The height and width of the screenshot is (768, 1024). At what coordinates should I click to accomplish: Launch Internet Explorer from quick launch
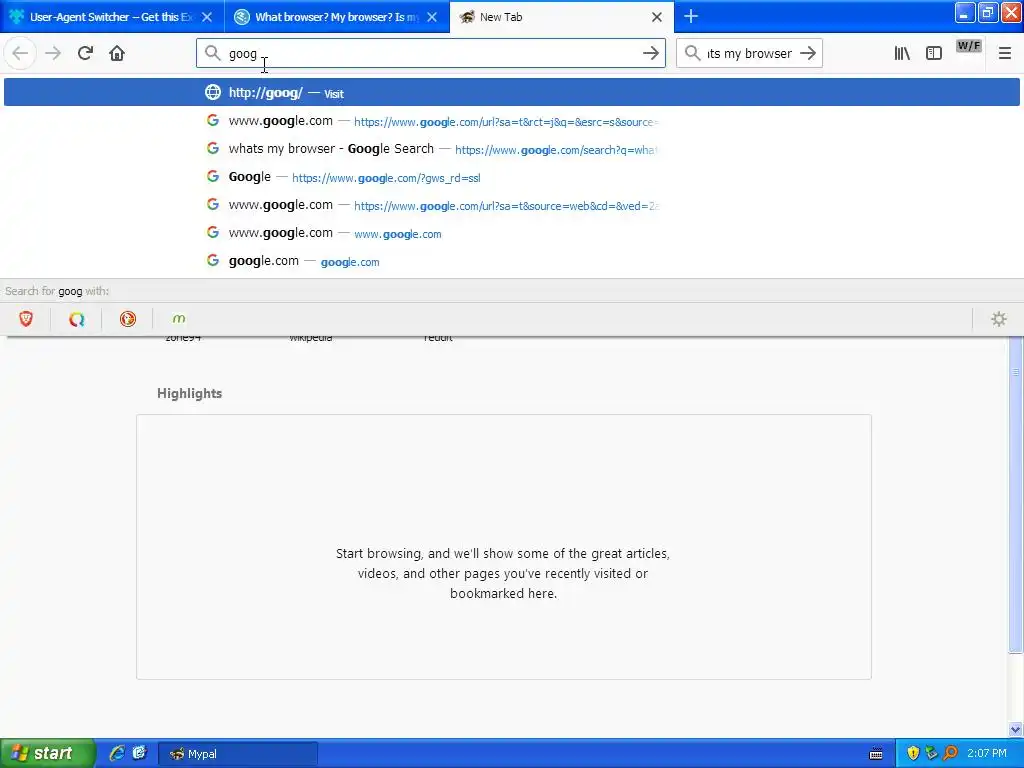117,753
